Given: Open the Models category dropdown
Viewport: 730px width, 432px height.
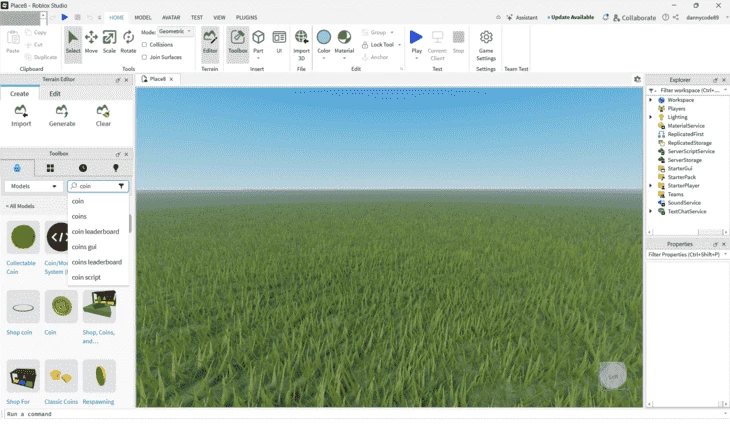Looking at the screenshot, I should (x=34, y=186).
